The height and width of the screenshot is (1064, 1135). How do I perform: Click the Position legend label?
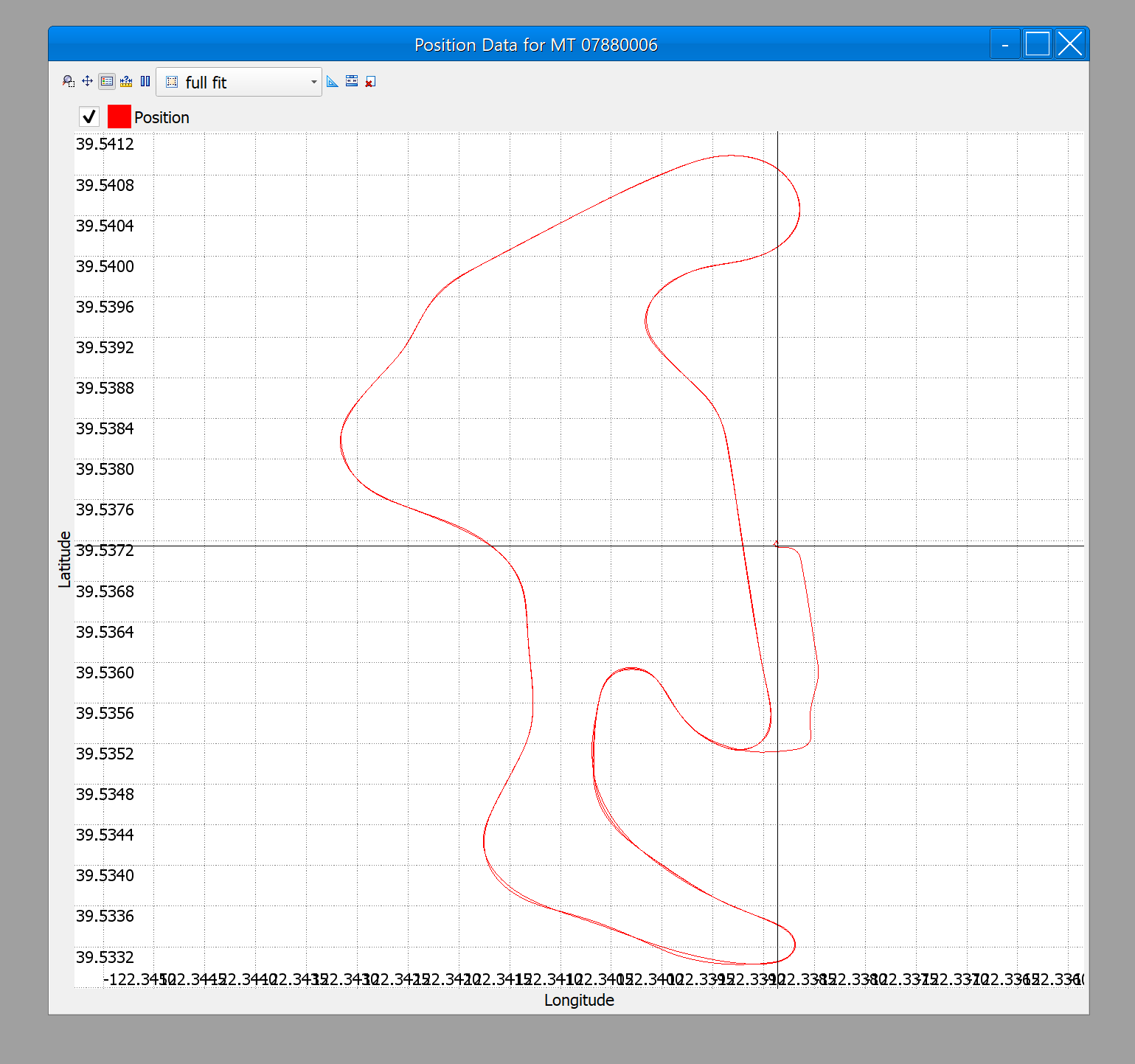(162, 117)
